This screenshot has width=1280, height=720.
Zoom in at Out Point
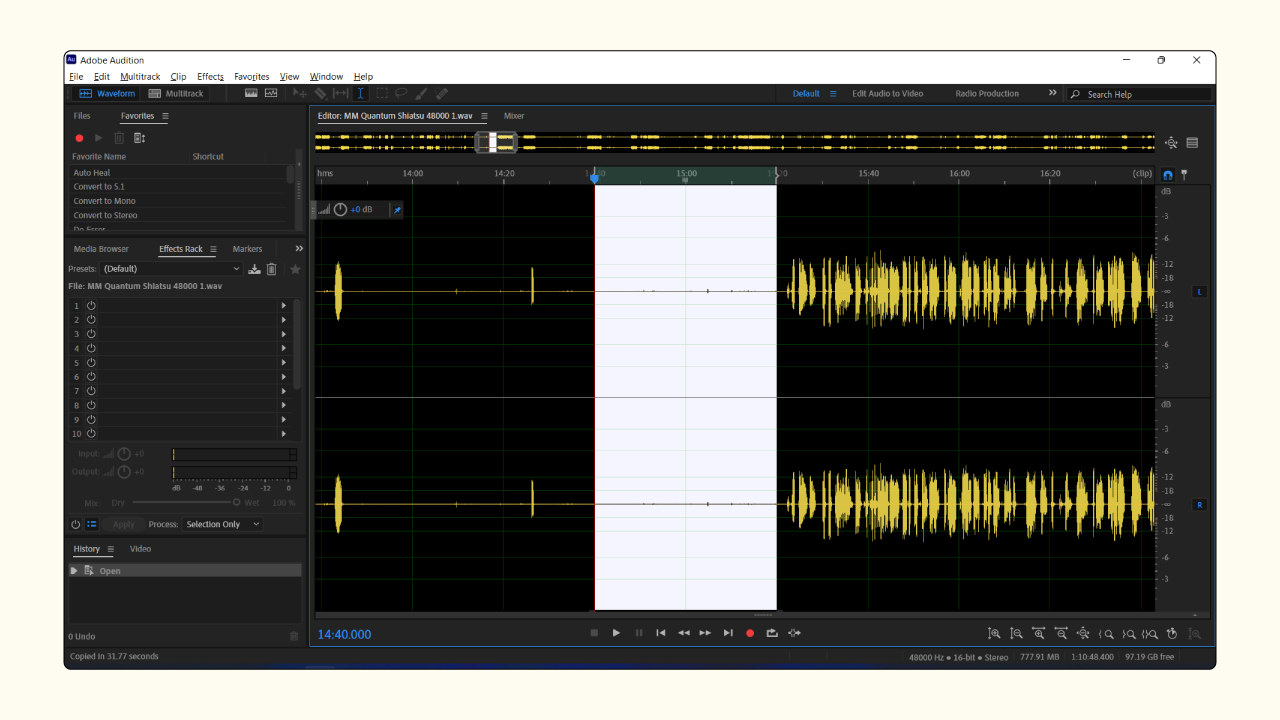pyautogui.click(x=1128, y=633)
